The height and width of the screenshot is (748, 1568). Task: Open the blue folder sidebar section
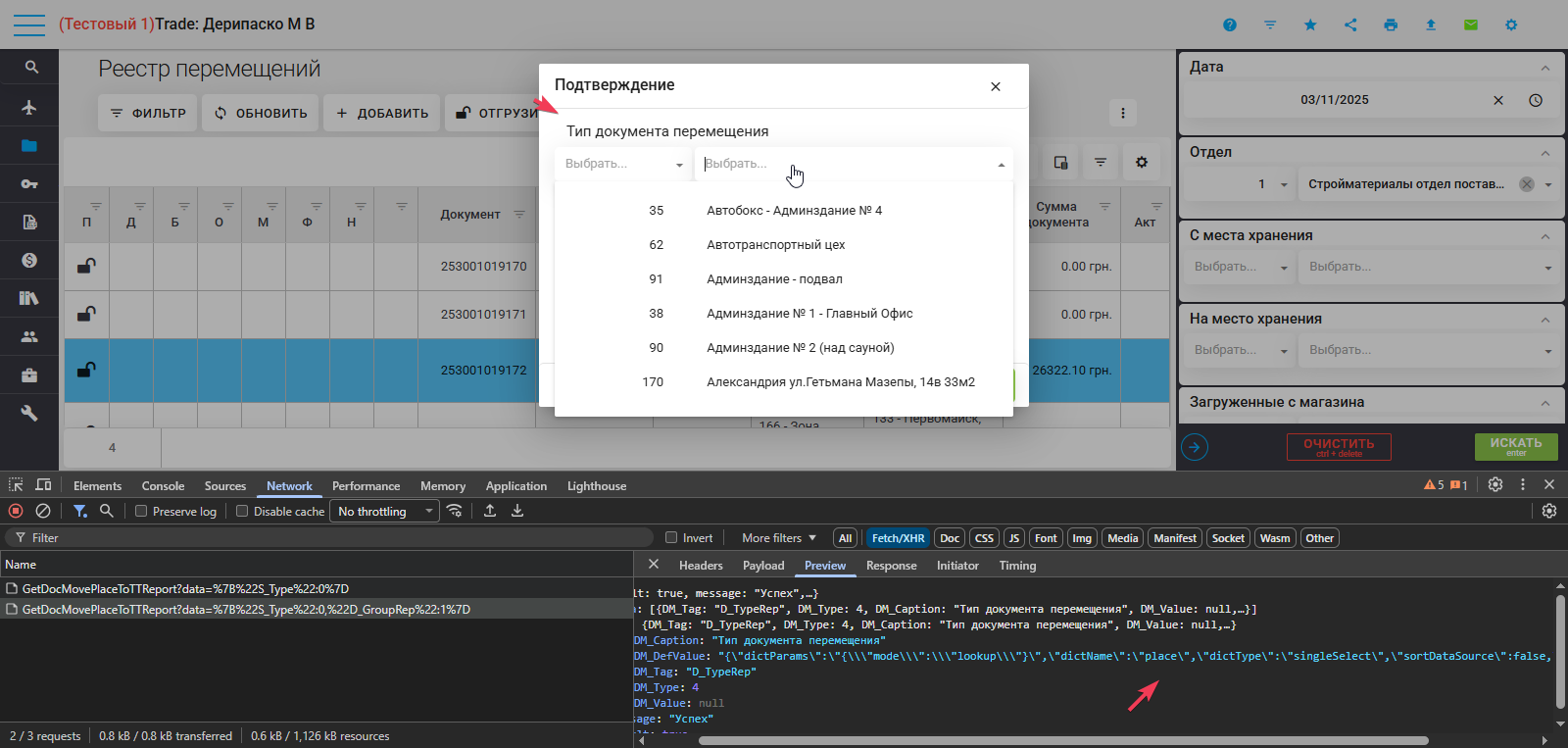click(29, 146)
